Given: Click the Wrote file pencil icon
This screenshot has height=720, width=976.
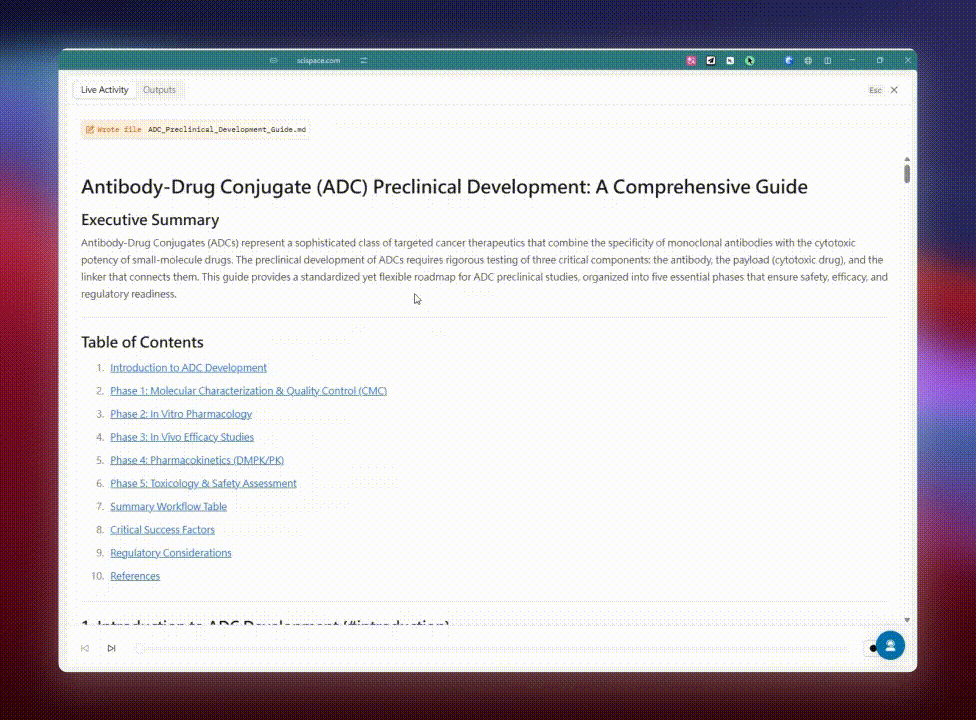Looking at the screenshot, I should 90,129.
